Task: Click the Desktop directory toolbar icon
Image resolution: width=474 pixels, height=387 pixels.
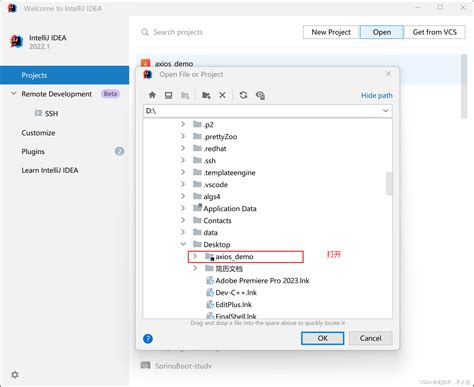Action: (169, 95)
